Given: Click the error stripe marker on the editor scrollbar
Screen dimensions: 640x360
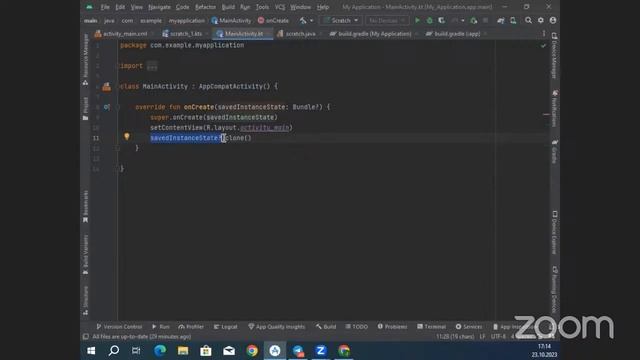Looking at the screenshot, I should [546, 114].
